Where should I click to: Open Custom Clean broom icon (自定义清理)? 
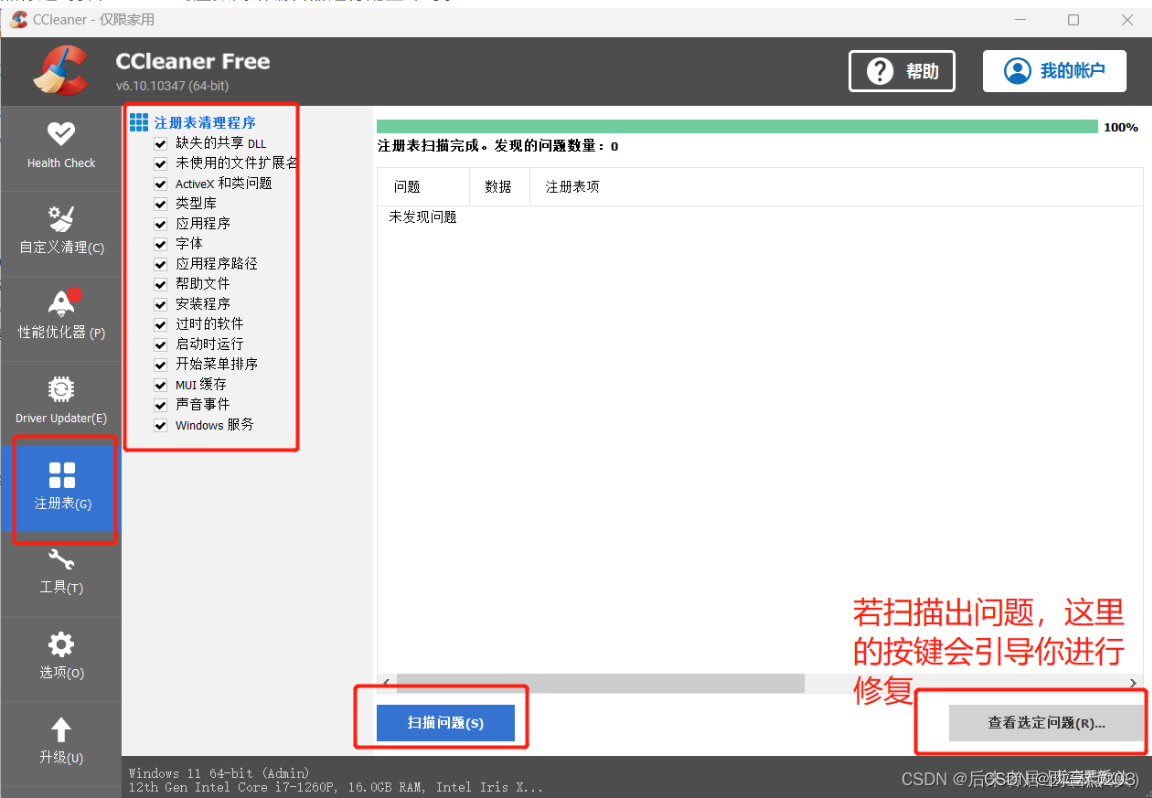(61, 218)
